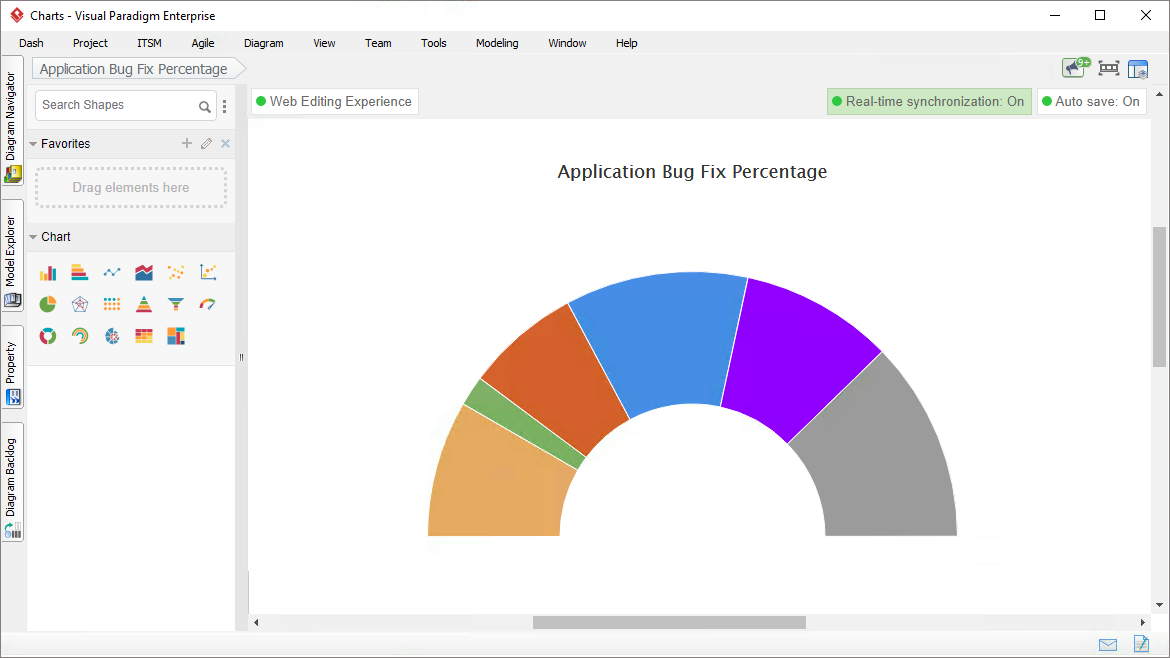Viewport: 1170px width, 658px height.
Task: Click the pyramid chart icon
Action: (144, 304)
